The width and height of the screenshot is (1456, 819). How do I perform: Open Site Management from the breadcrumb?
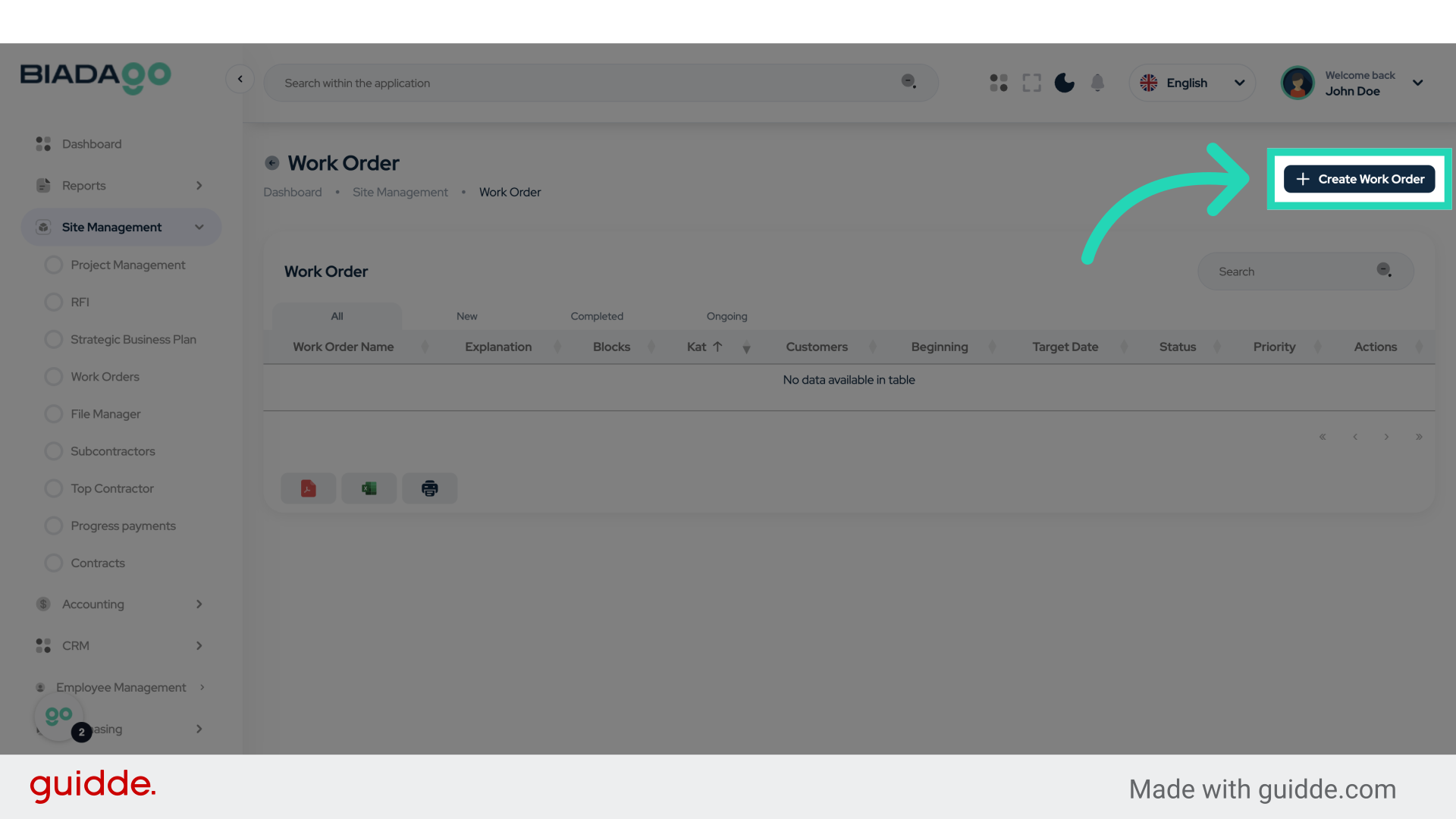pos(400,192)
